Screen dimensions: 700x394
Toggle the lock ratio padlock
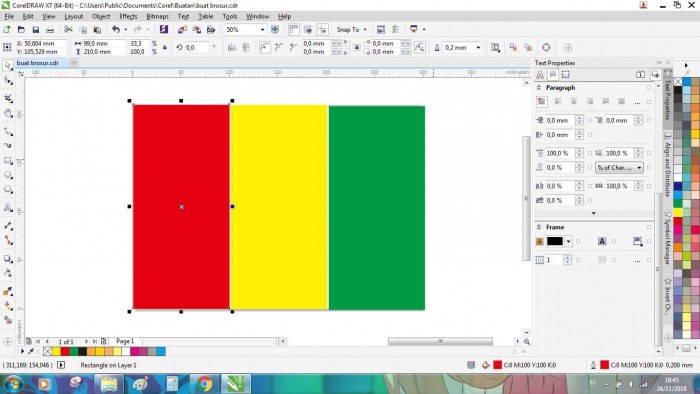pyautogui.click(x=165, y=47)
